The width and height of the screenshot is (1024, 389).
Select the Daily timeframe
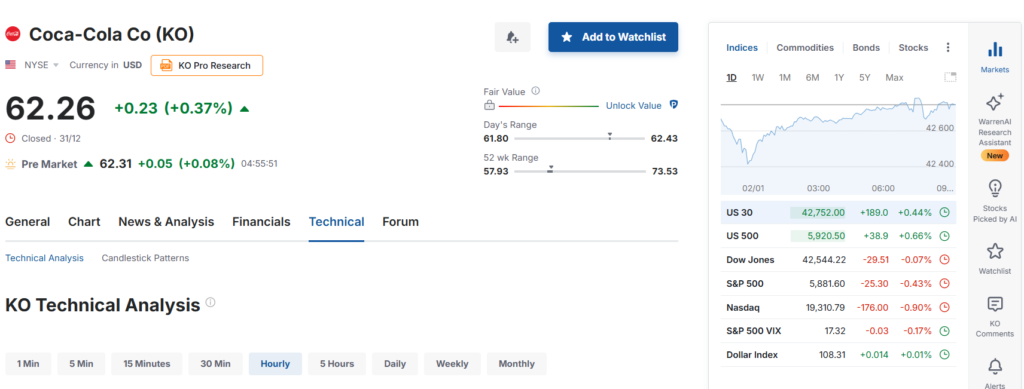(x=395, y=364)
